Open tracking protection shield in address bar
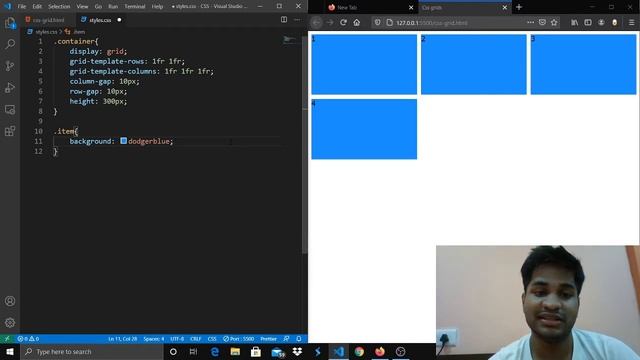The image size is (640, 360). [378, 22]
